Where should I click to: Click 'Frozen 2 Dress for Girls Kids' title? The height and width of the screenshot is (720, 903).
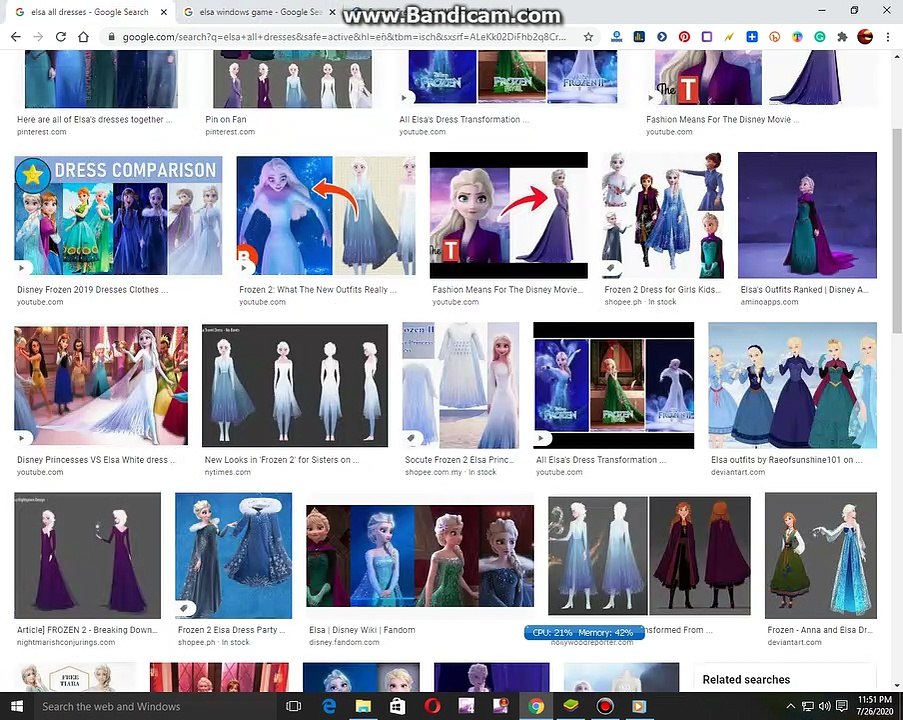point(662,290)
